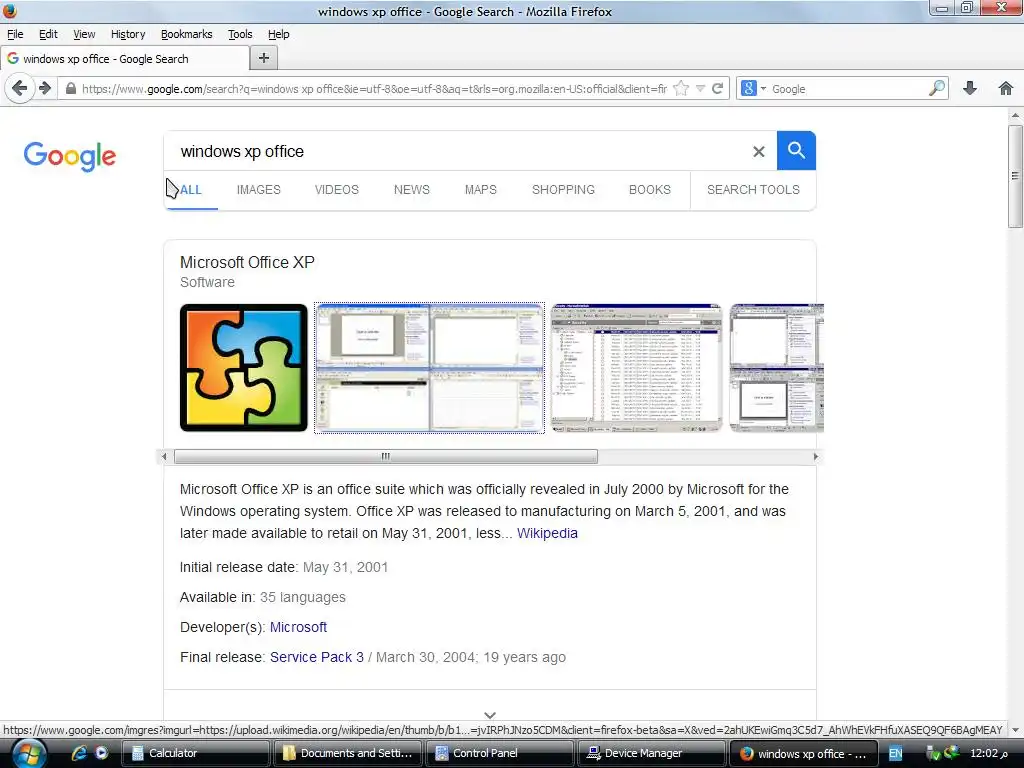
Task: Open the Office XP puzzle logo image
Action: click(x=244, y=368)
